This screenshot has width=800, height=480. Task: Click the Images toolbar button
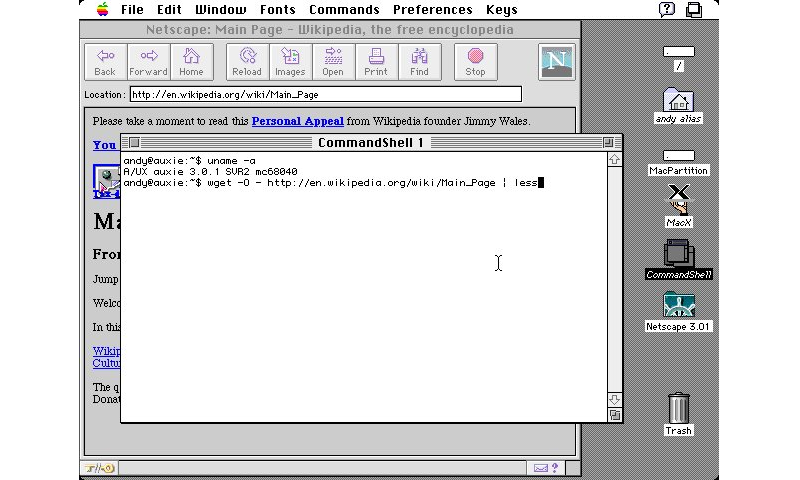[x=290, y=62]
